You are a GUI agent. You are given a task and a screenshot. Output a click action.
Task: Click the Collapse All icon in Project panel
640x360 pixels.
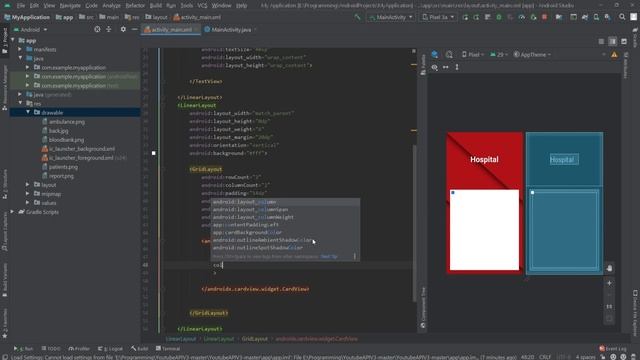tap(109, 29)
